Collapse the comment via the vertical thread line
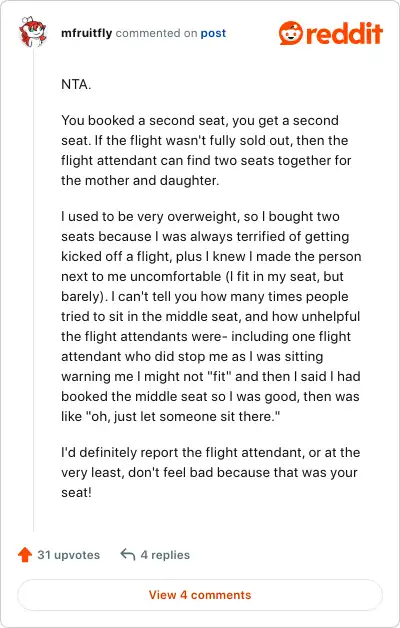400x628 pixels. pyautogui.click(x=33, y=290)
